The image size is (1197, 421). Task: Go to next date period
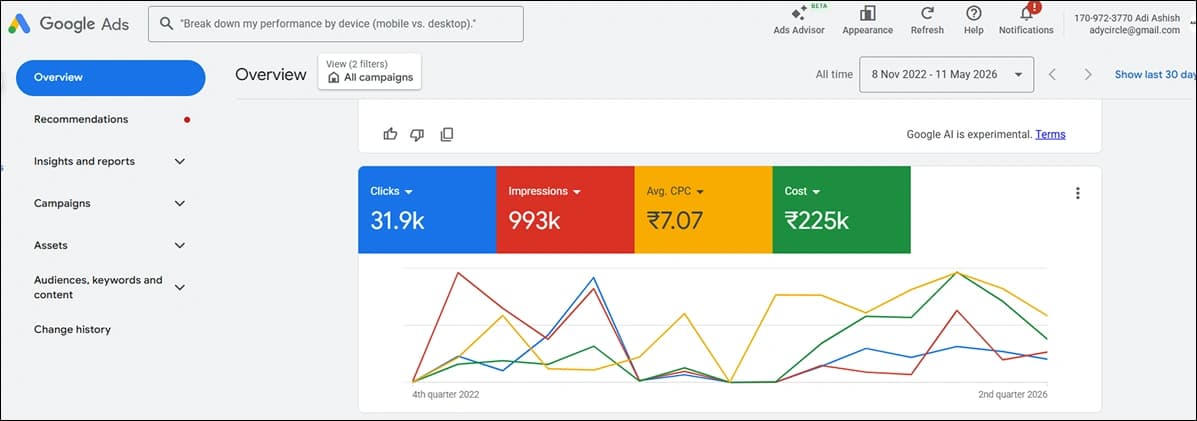point(1088,74)
